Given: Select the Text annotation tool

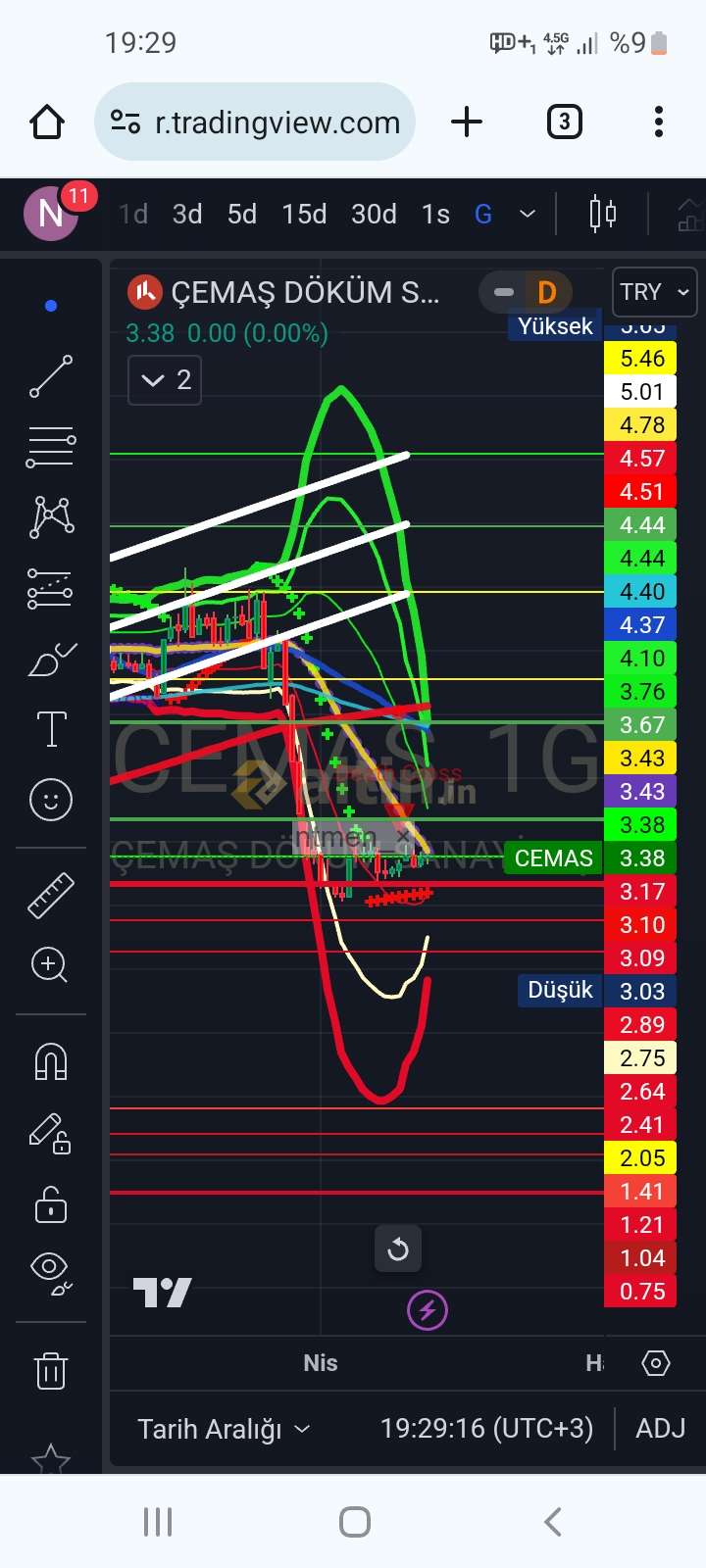Looking at the screenshot, I should 51,730.
